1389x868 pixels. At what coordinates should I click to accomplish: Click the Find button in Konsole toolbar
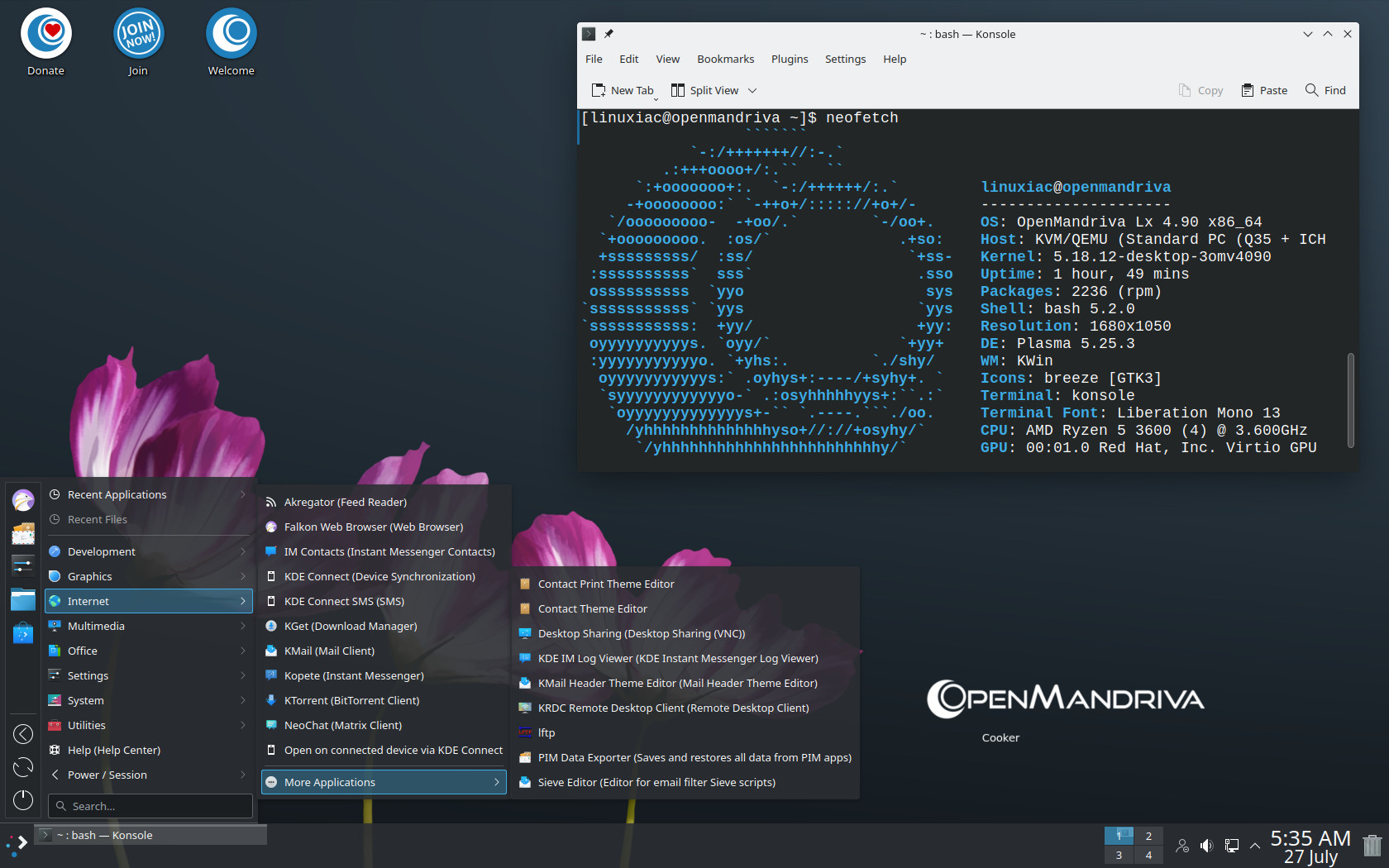(1325, 90)
